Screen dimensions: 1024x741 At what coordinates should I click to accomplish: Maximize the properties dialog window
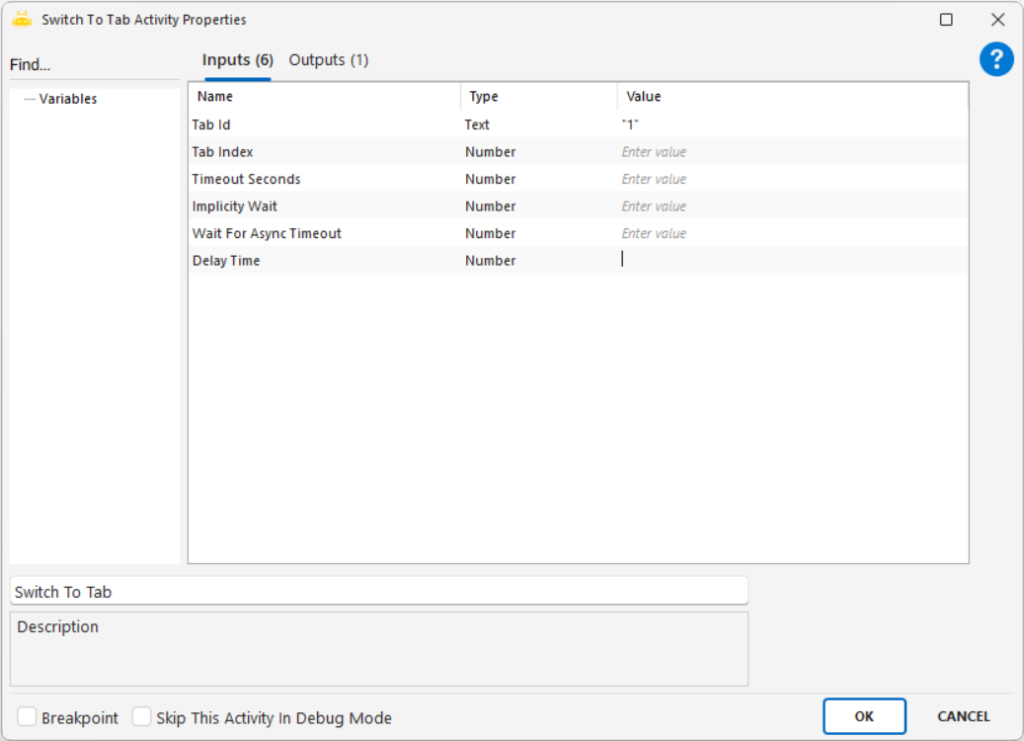coord(946,20)
